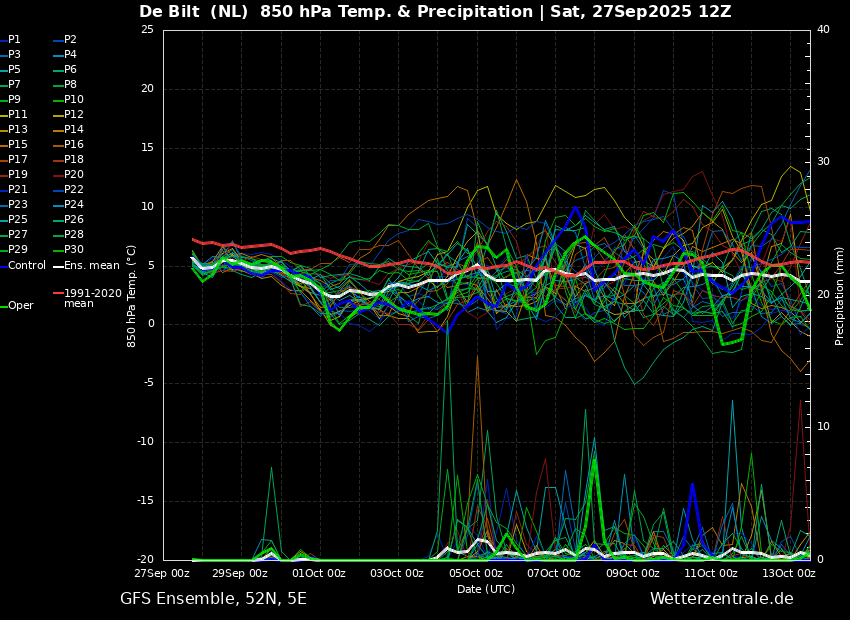
Task: Click the white Ens. mean color swatch
Action: coord(58,267)
